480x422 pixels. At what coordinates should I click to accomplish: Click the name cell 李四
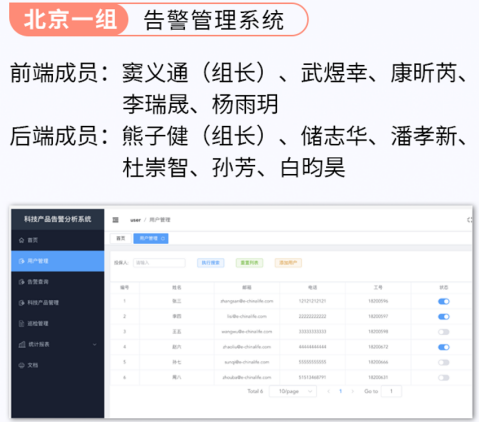tap(177, 316)
